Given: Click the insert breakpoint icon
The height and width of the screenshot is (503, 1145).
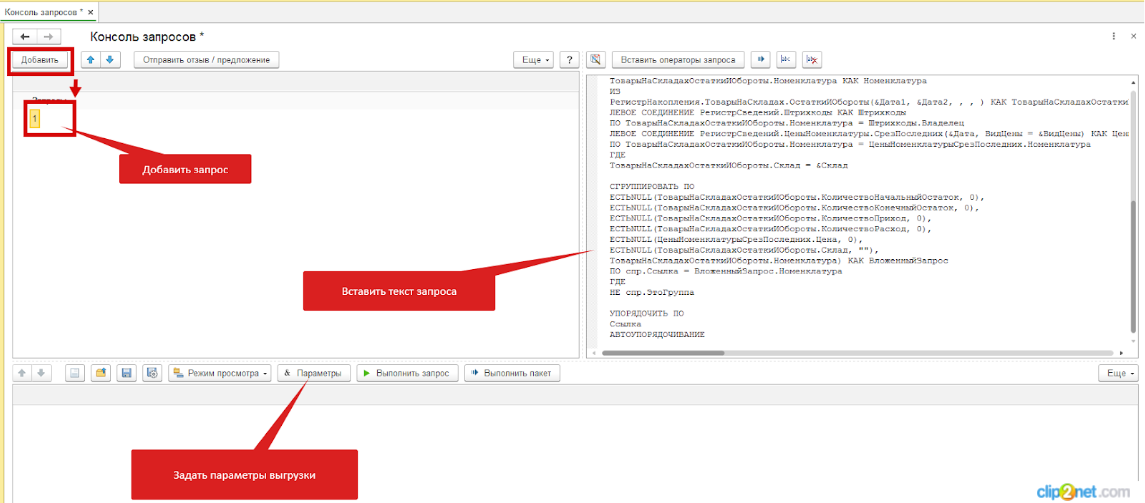Looking at the screenshot, I should tap(786, 60).
